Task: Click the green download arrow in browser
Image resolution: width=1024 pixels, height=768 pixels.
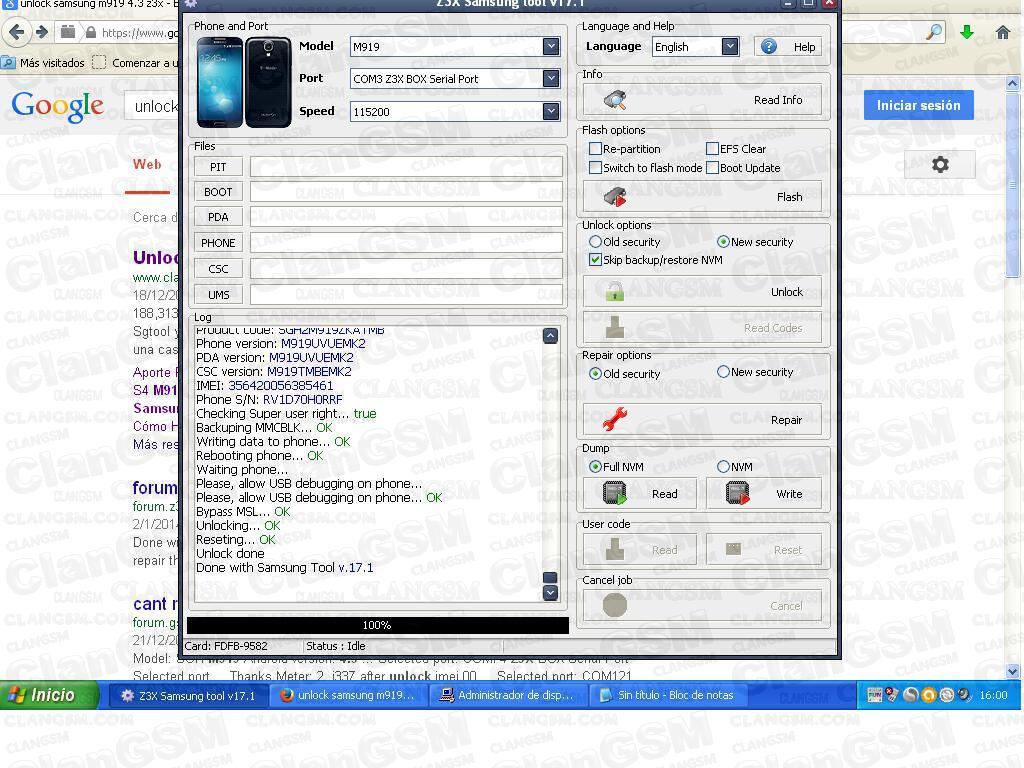Action: click(967, 31)
